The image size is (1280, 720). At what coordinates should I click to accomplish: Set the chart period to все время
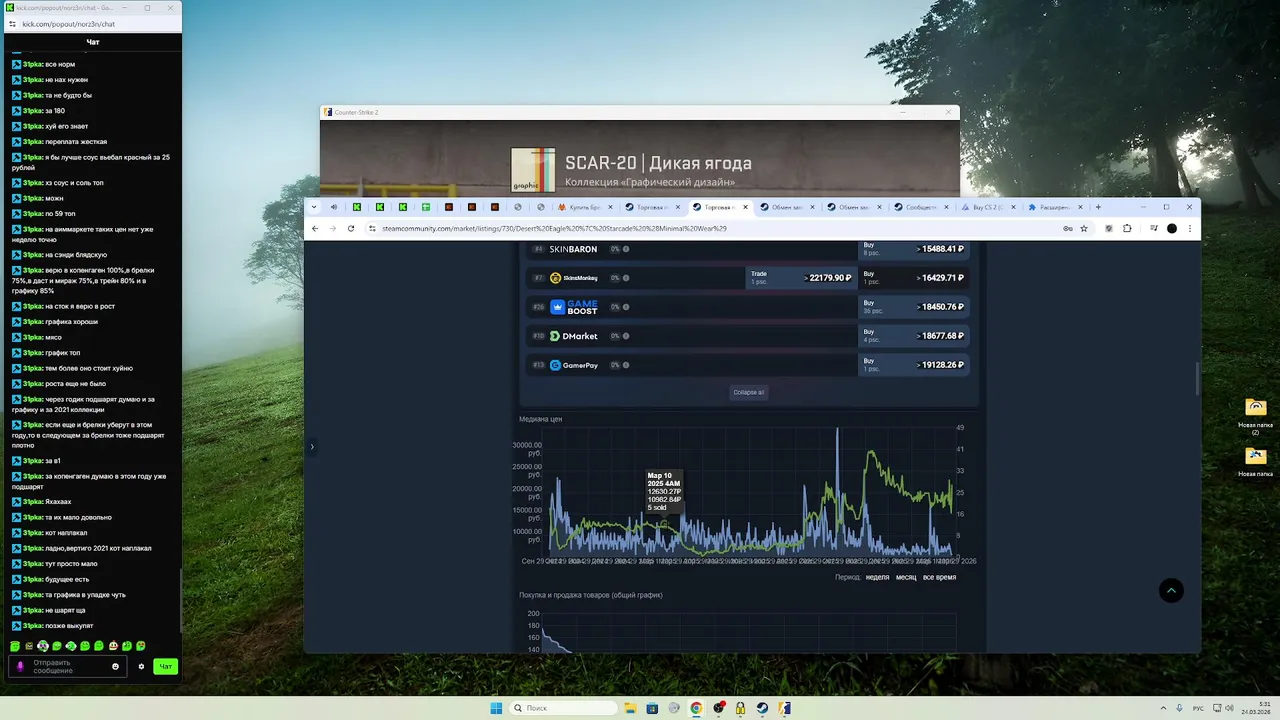[x=939, y=577]
